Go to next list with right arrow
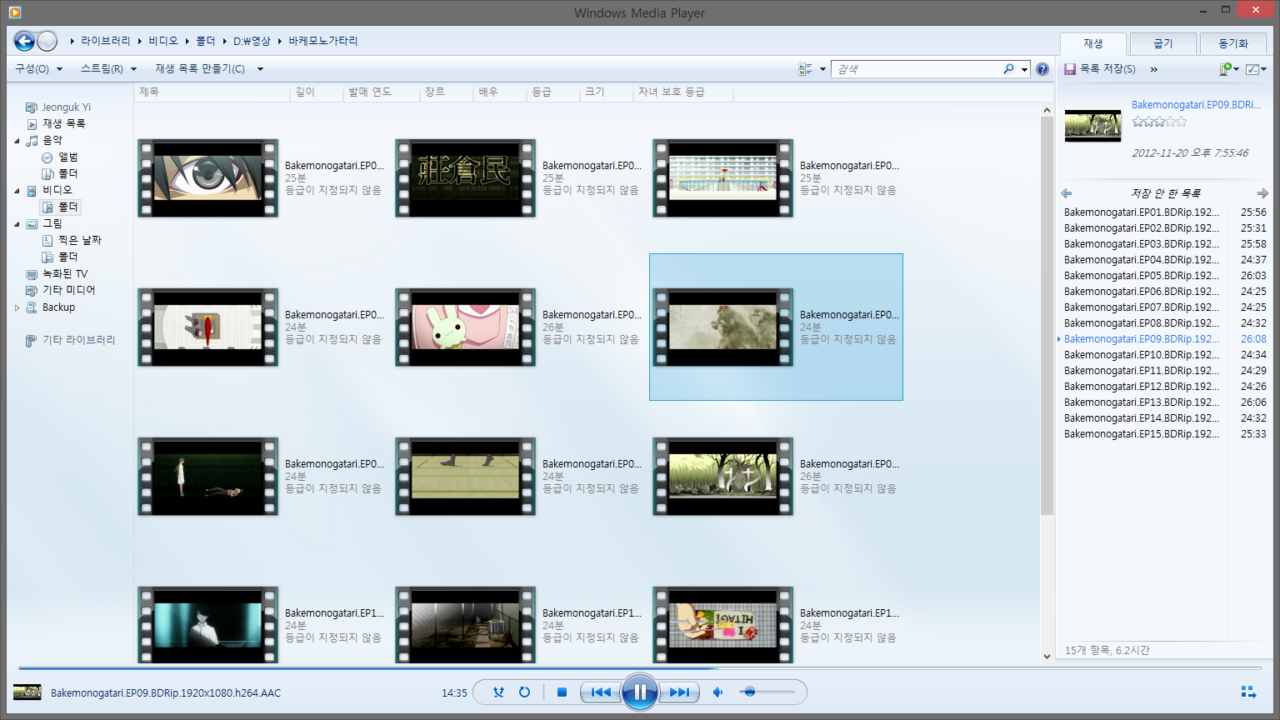 [1262, 193]
